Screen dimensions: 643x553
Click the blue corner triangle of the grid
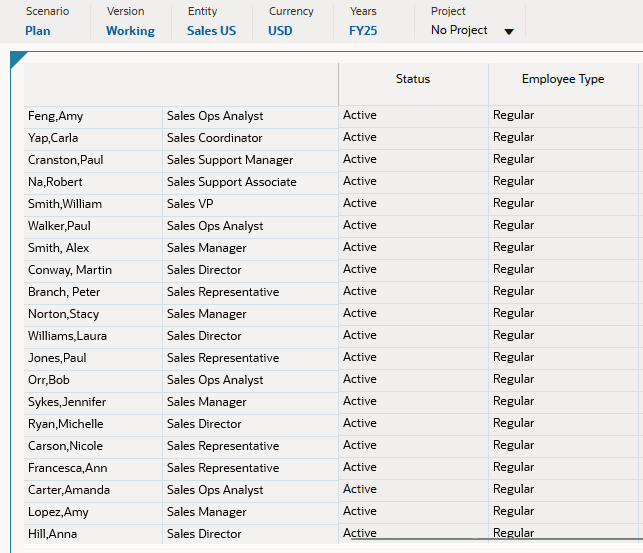[17, 59]
